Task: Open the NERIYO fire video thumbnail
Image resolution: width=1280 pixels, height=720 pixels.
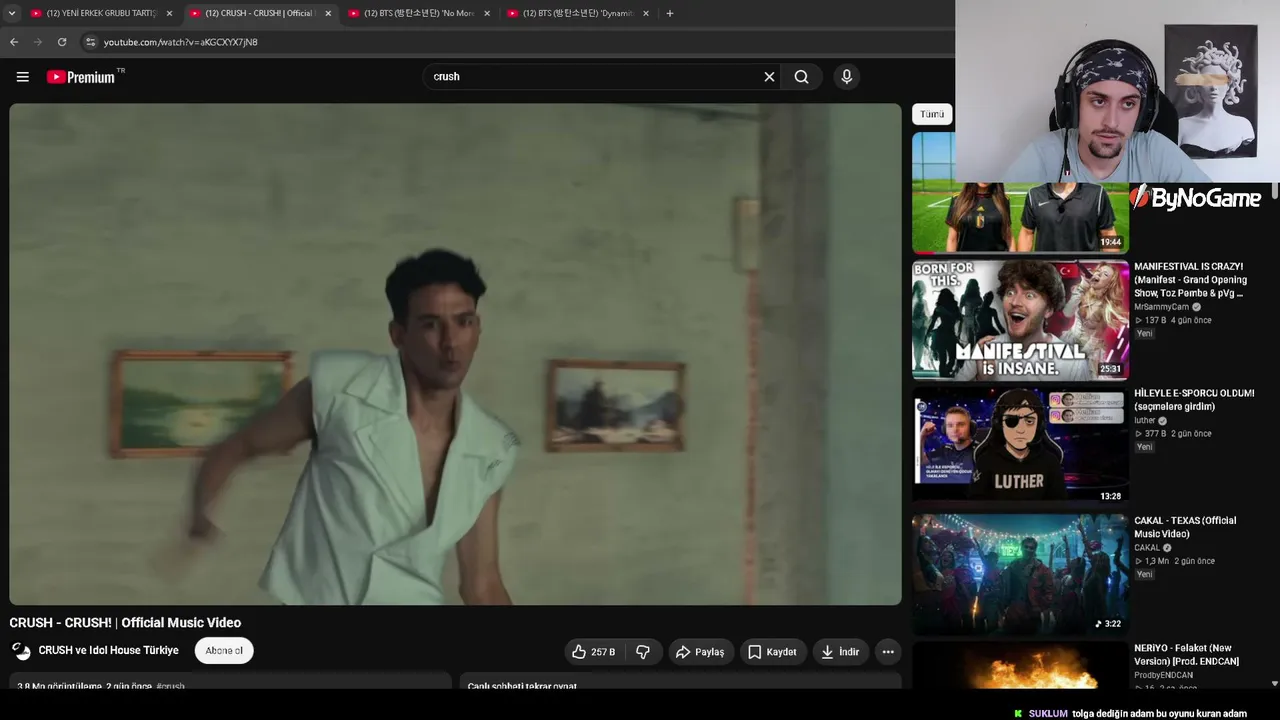Action: pos(1020,665)
